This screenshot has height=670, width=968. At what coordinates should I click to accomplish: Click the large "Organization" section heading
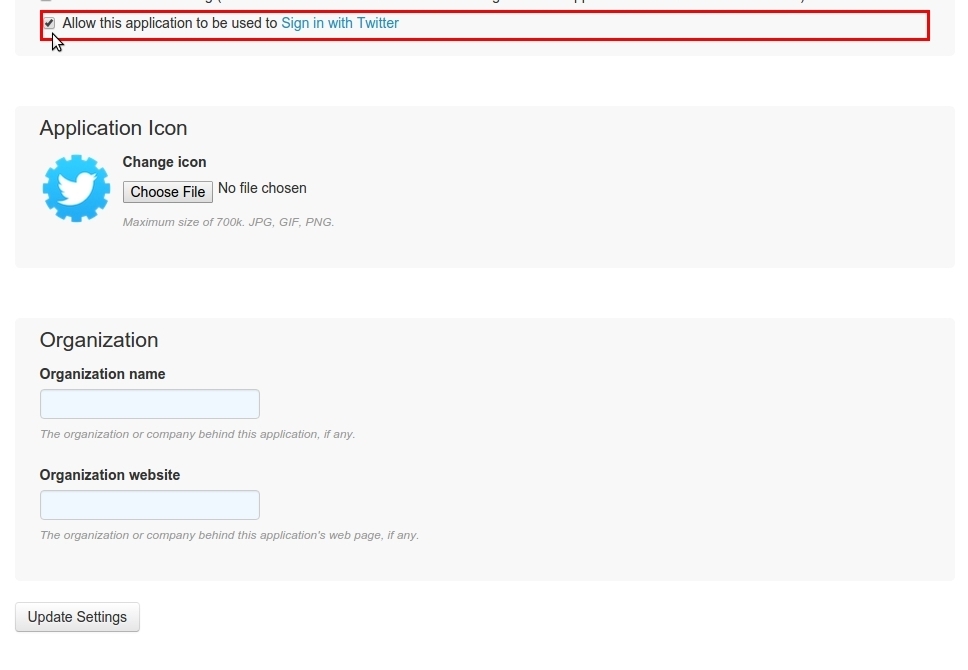pyautogui.click(x=99, y=340)
